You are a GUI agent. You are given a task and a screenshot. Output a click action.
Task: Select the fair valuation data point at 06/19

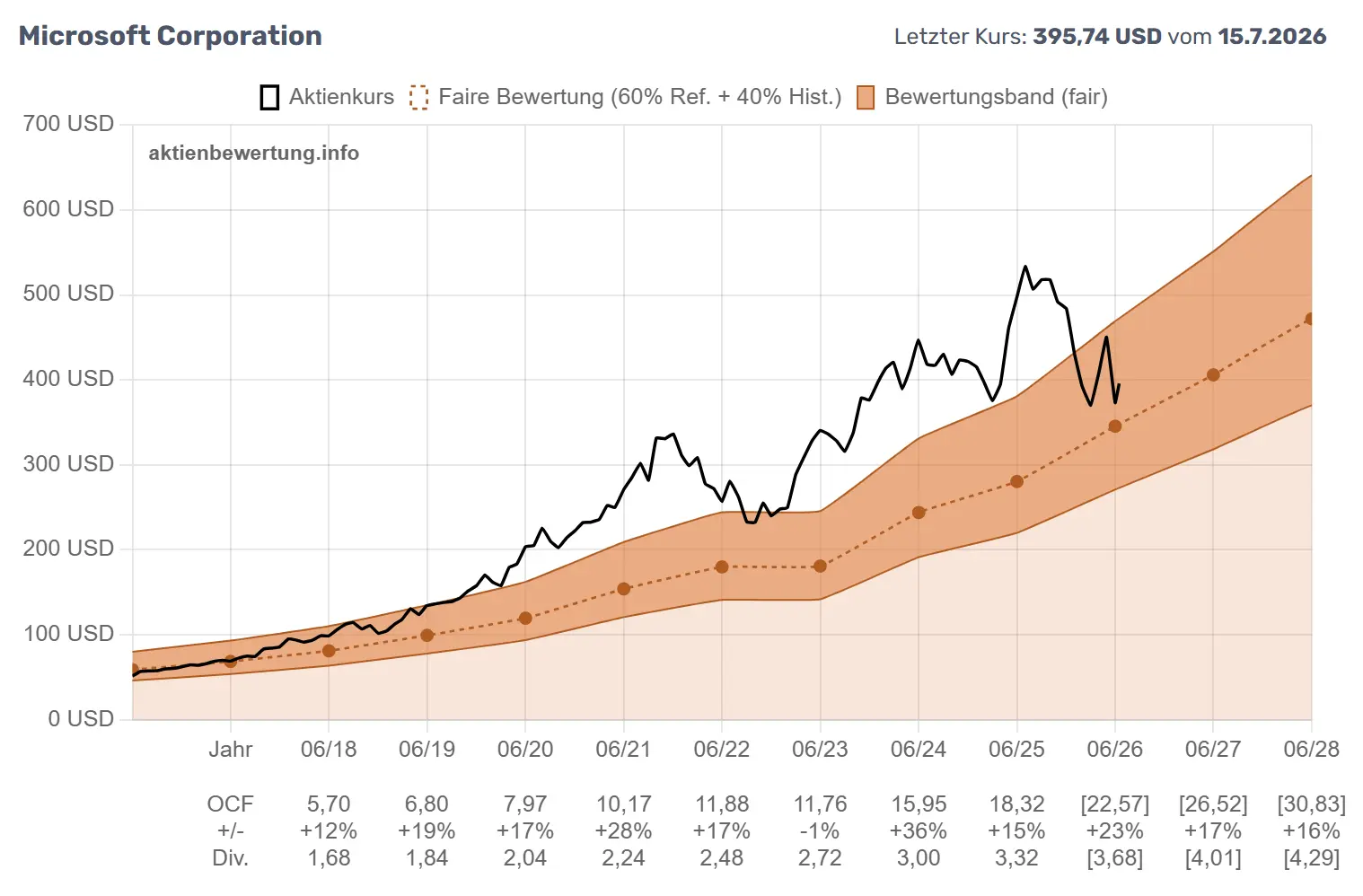[427, 635]
